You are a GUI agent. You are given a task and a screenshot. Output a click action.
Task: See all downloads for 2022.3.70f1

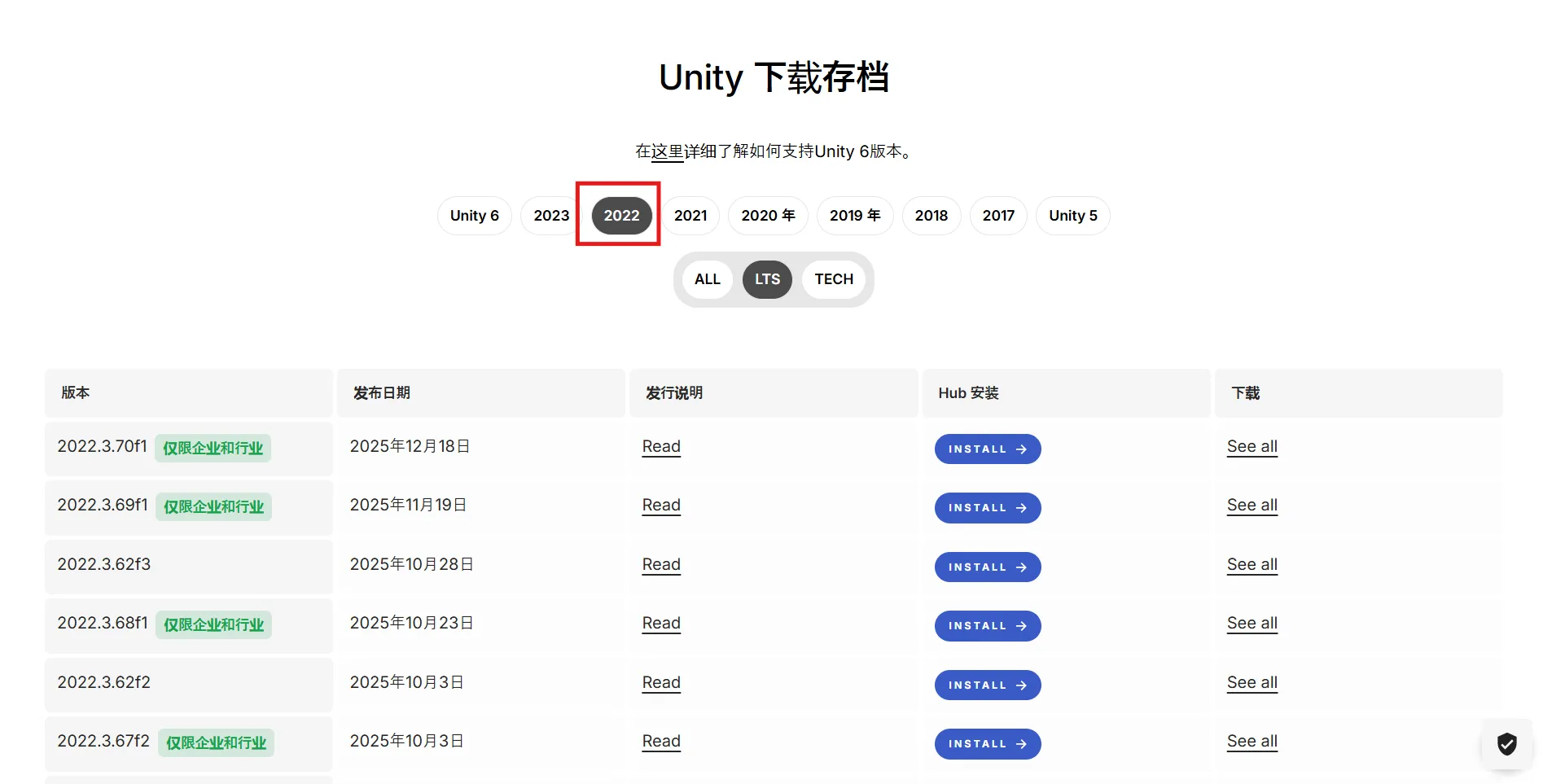pos(1251,447)
